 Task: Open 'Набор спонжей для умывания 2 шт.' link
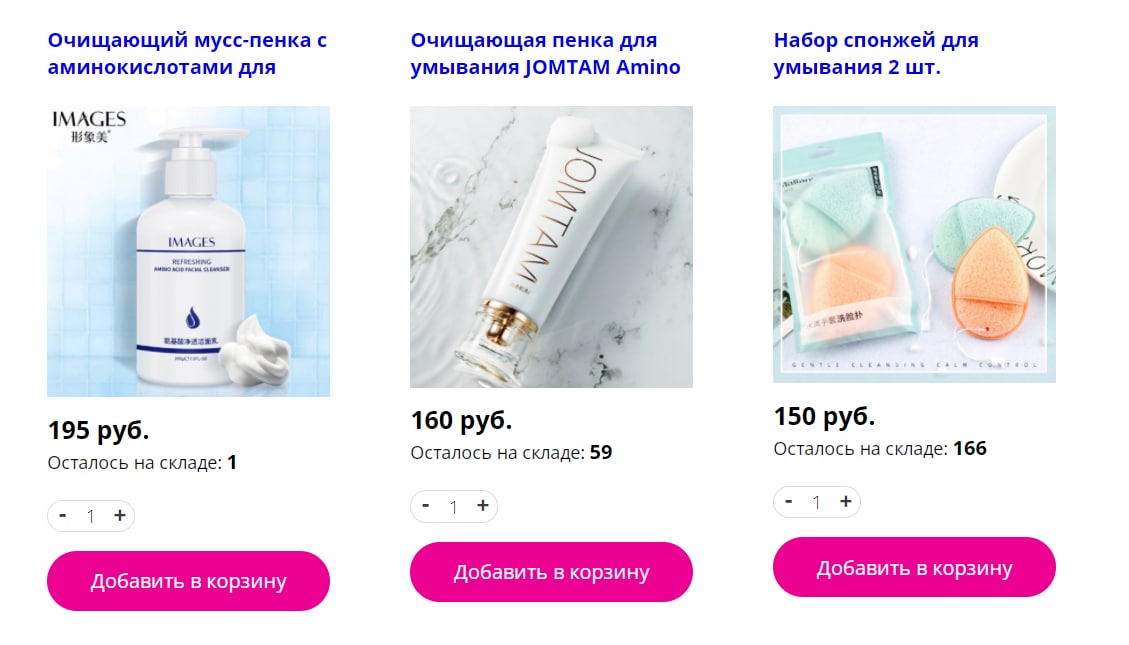(876, 53)
